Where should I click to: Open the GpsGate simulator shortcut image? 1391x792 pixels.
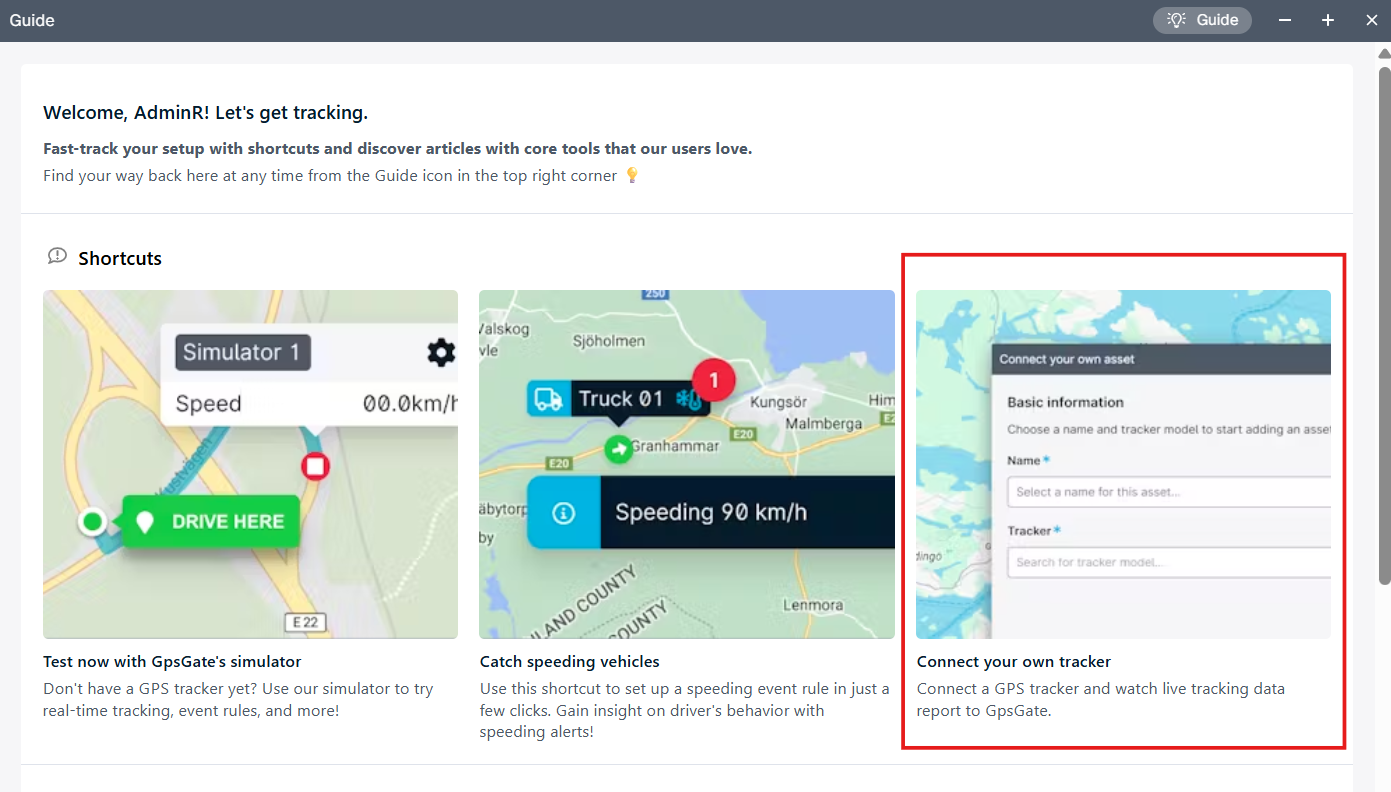pyautogui.click(x=250, y=464)
